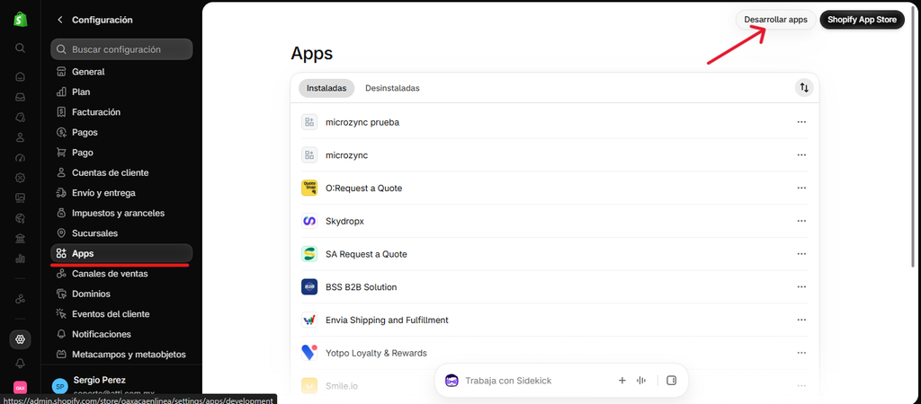The height and width of the screenshot is (404, 921).
Task: Go to Home via the house icon
Action: [21, 76]
